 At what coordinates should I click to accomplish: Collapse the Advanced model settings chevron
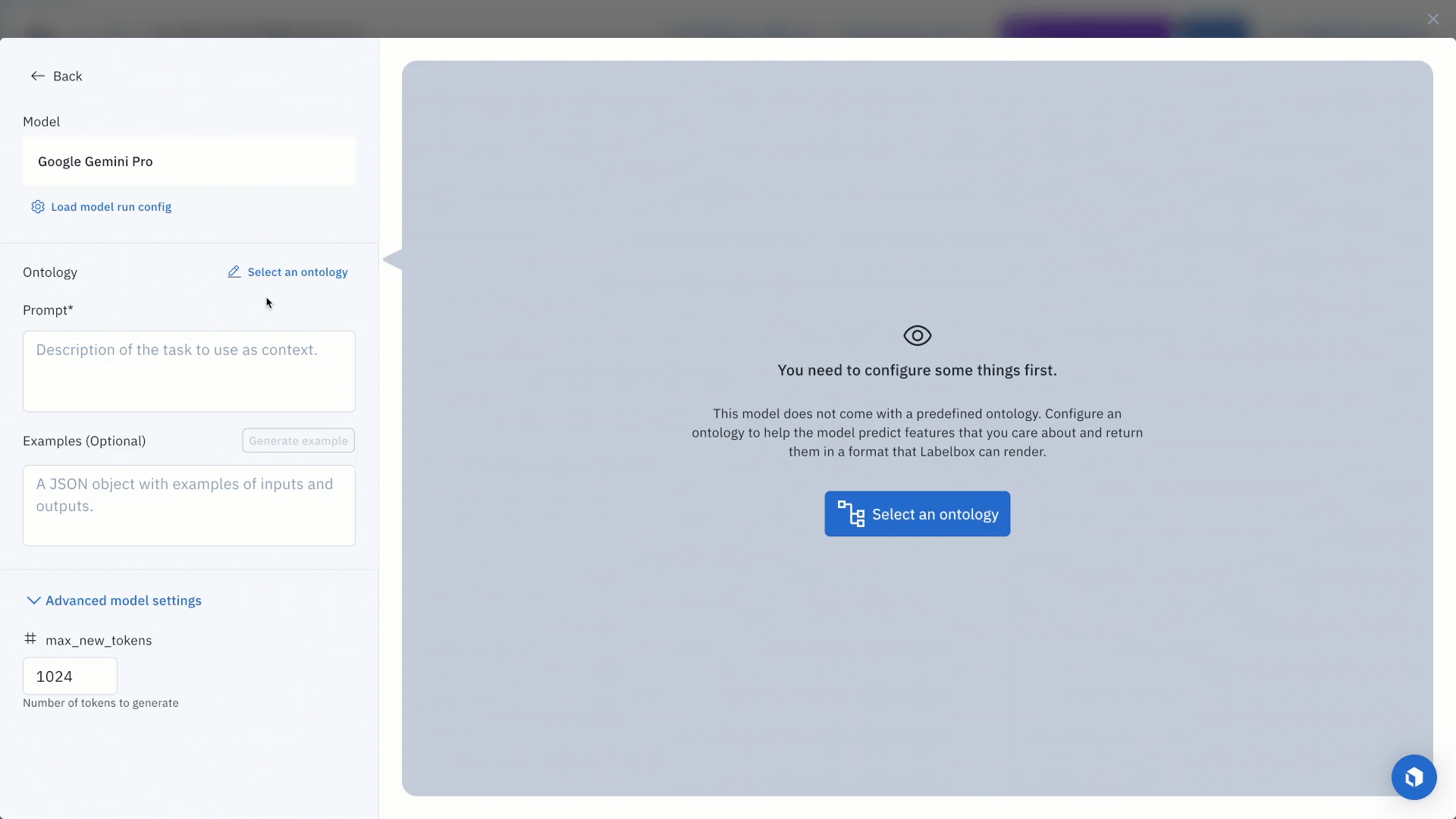pyautogui.click(x=33, y=601)
